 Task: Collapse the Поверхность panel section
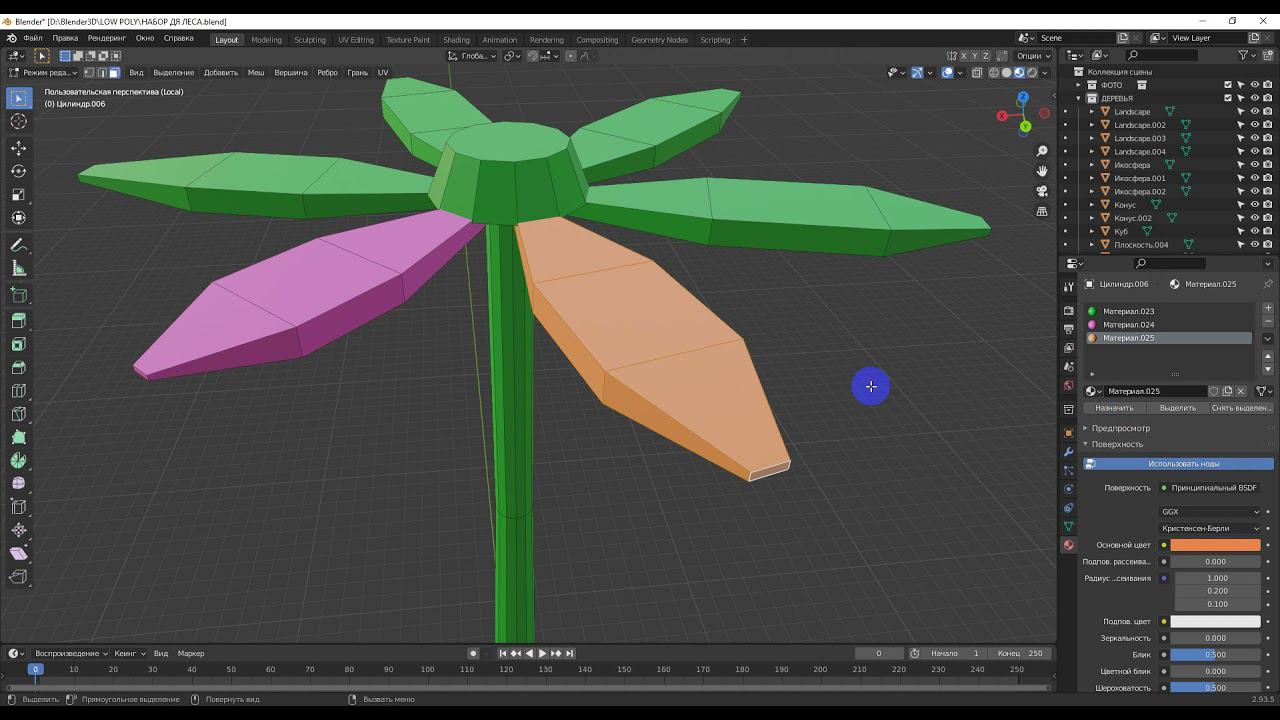point(1117,444)
